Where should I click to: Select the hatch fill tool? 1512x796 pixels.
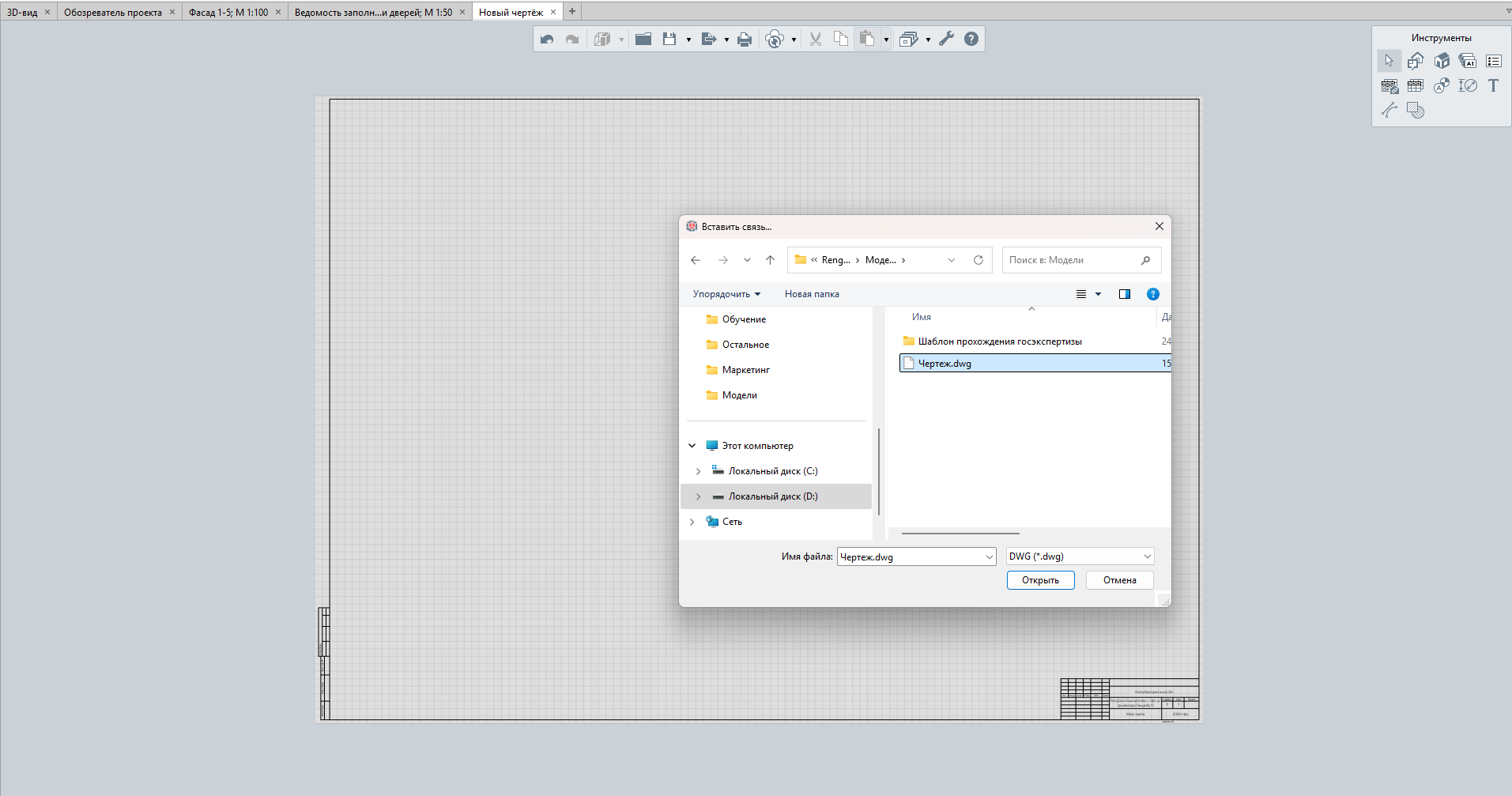point(1416,111)
